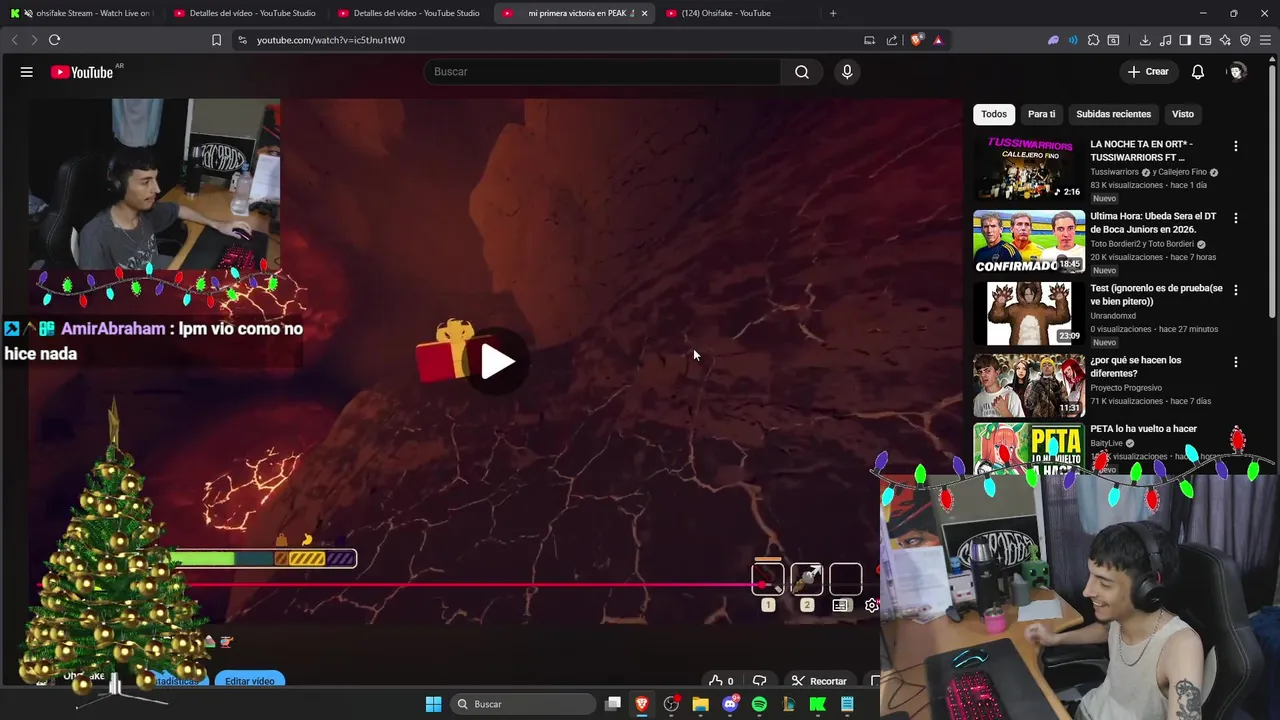The height and width of the screenshot is (720, 1280).
Task: Open Windows Start menu
Action: [433, 704]
